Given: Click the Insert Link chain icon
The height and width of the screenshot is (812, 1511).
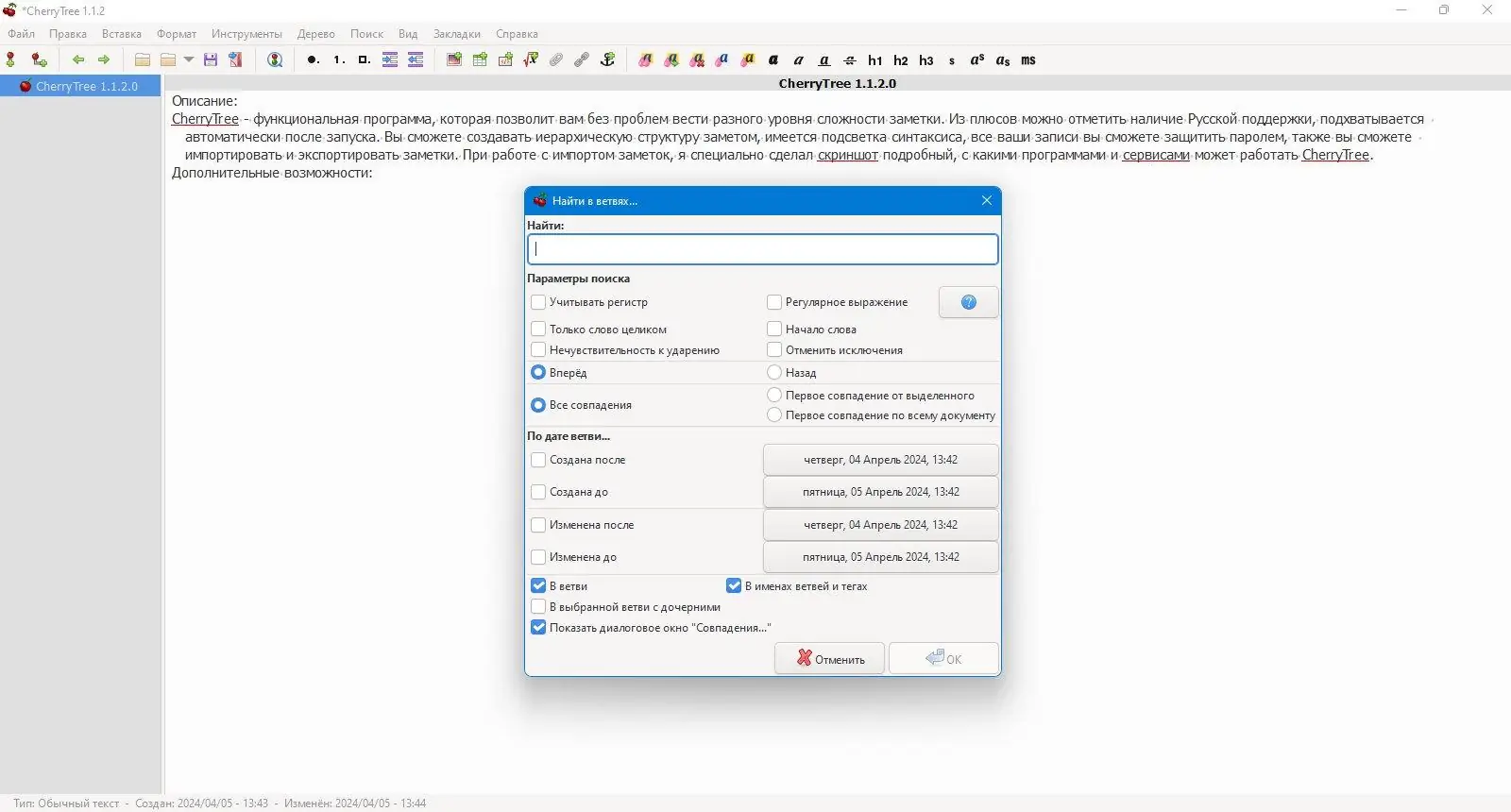Looking at the screenshot, I should [x=582, y=59].
